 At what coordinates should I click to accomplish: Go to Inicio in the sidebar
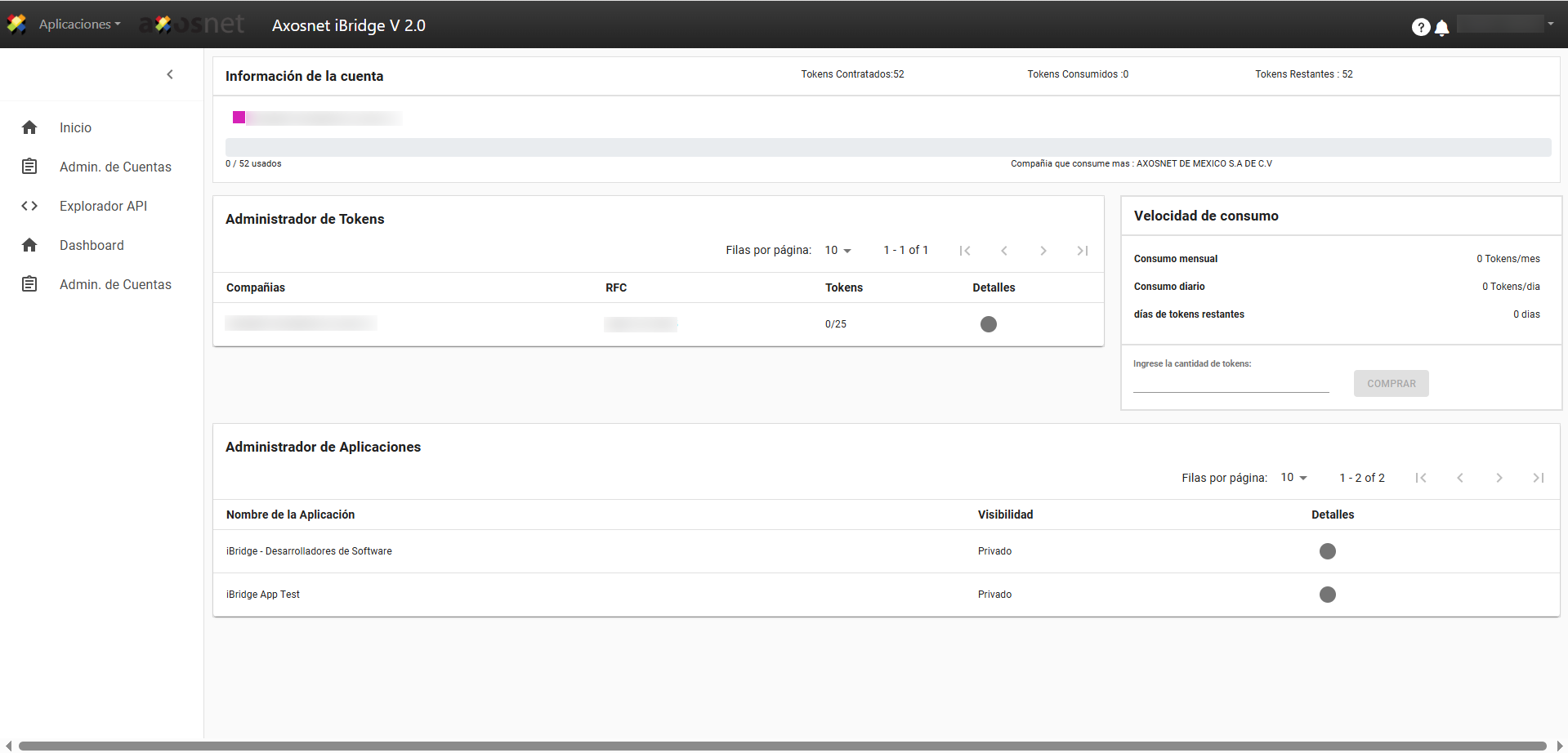(75, 127)
